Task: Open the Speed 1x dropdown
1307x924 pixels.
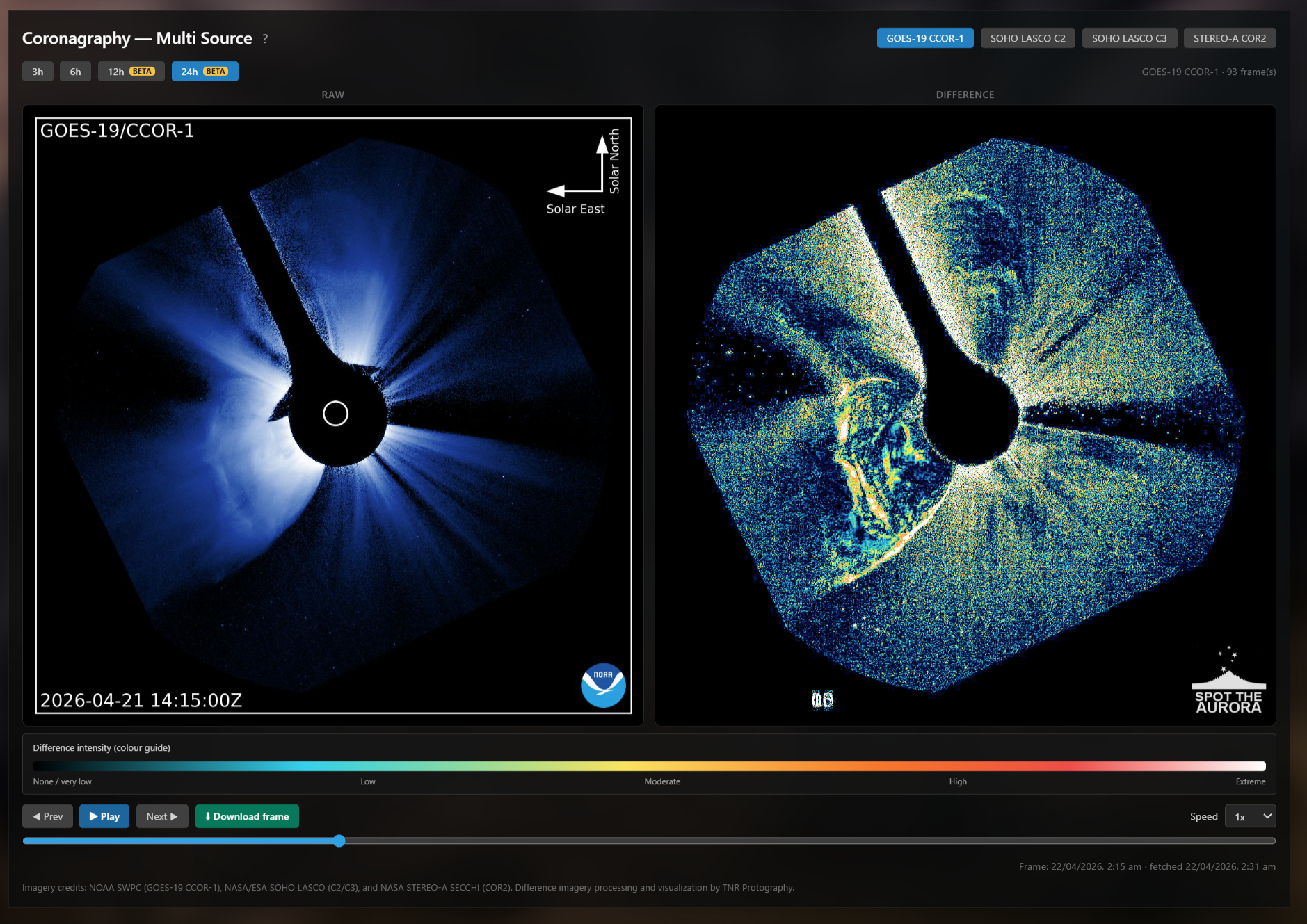Action: (1250, 816)
